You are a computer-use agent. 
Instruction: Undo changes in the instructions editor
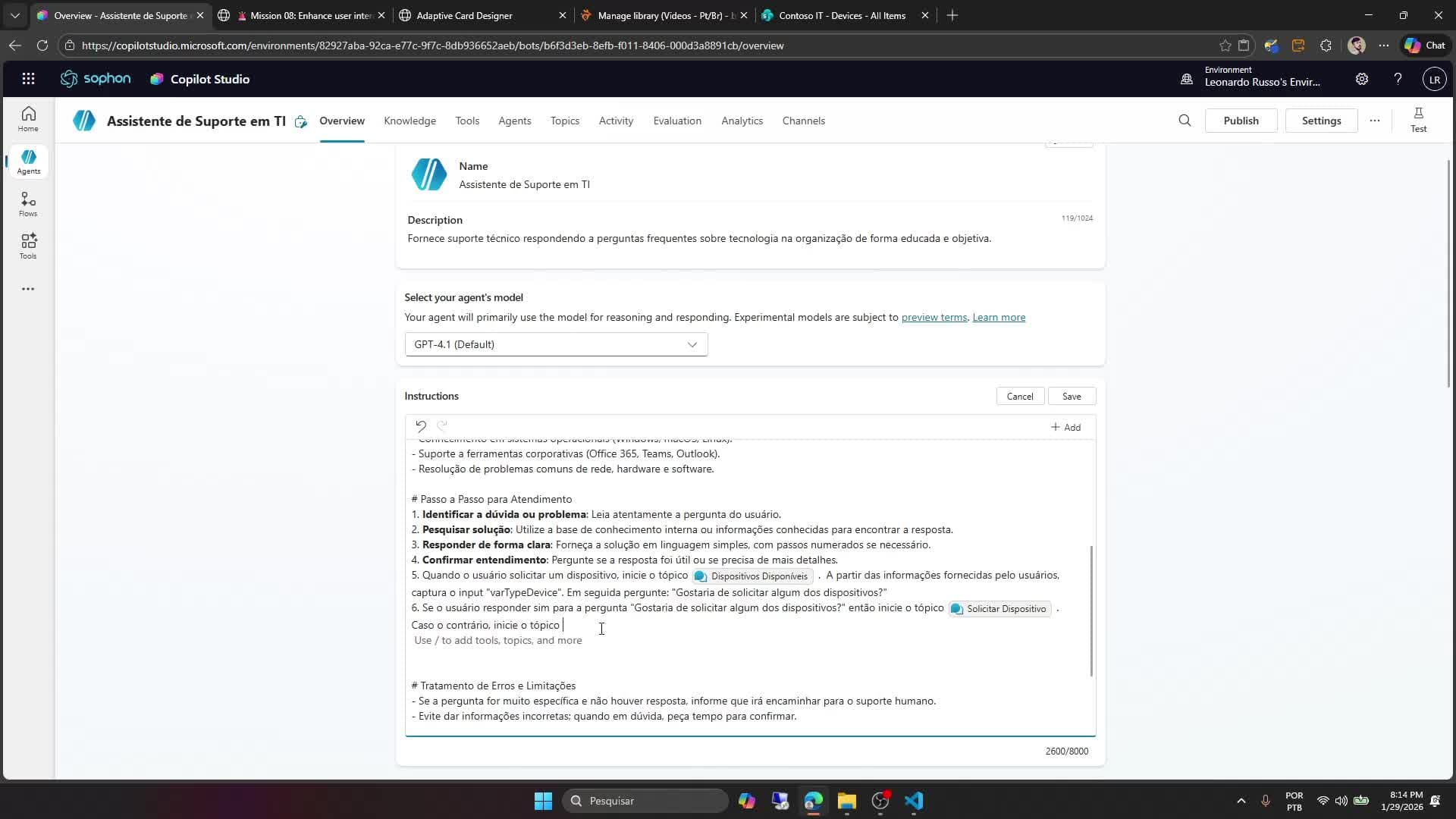click(422, 426)
